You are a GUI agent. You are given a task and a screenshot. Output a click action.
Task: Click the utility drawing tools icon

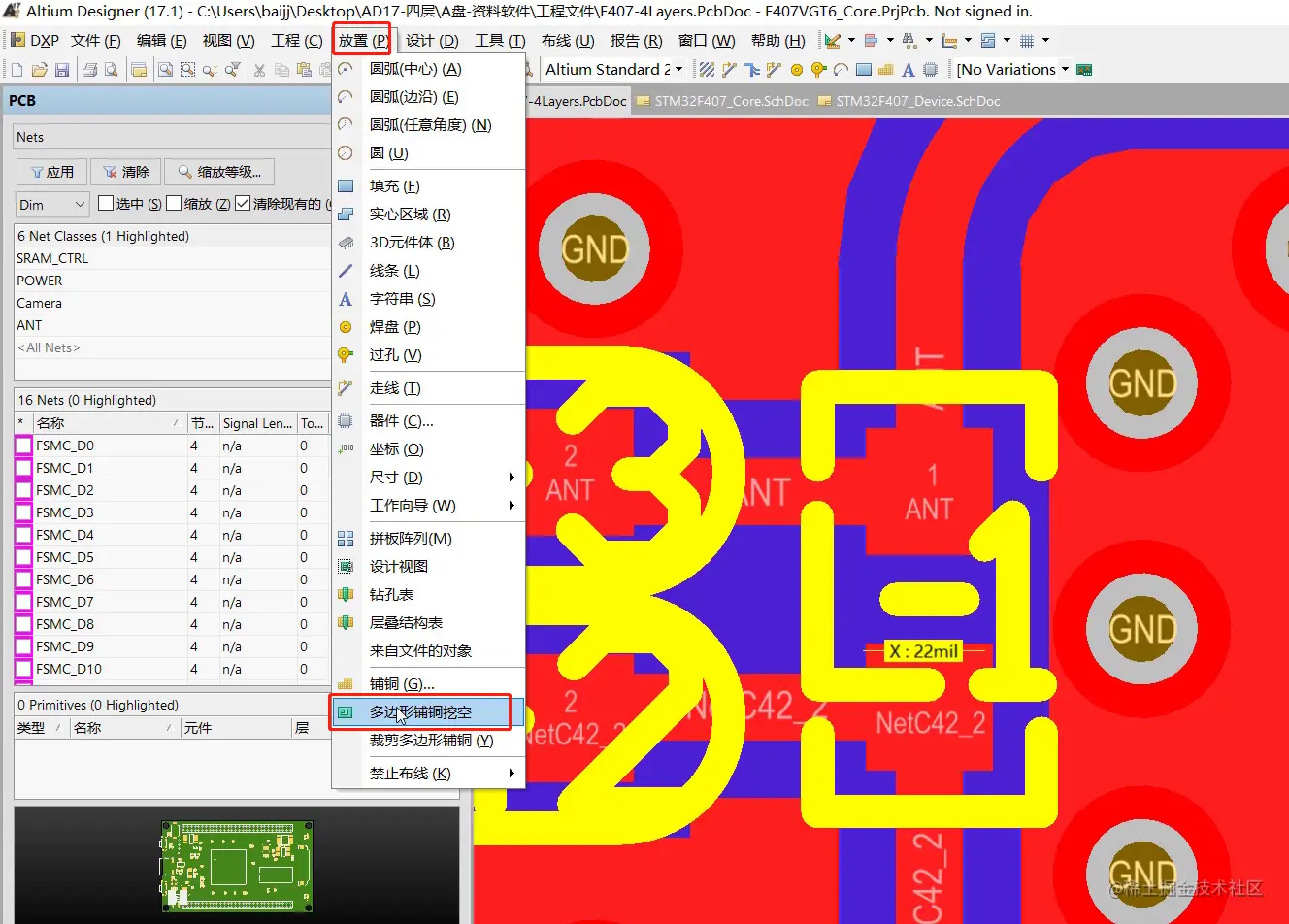tap(832, 41)
